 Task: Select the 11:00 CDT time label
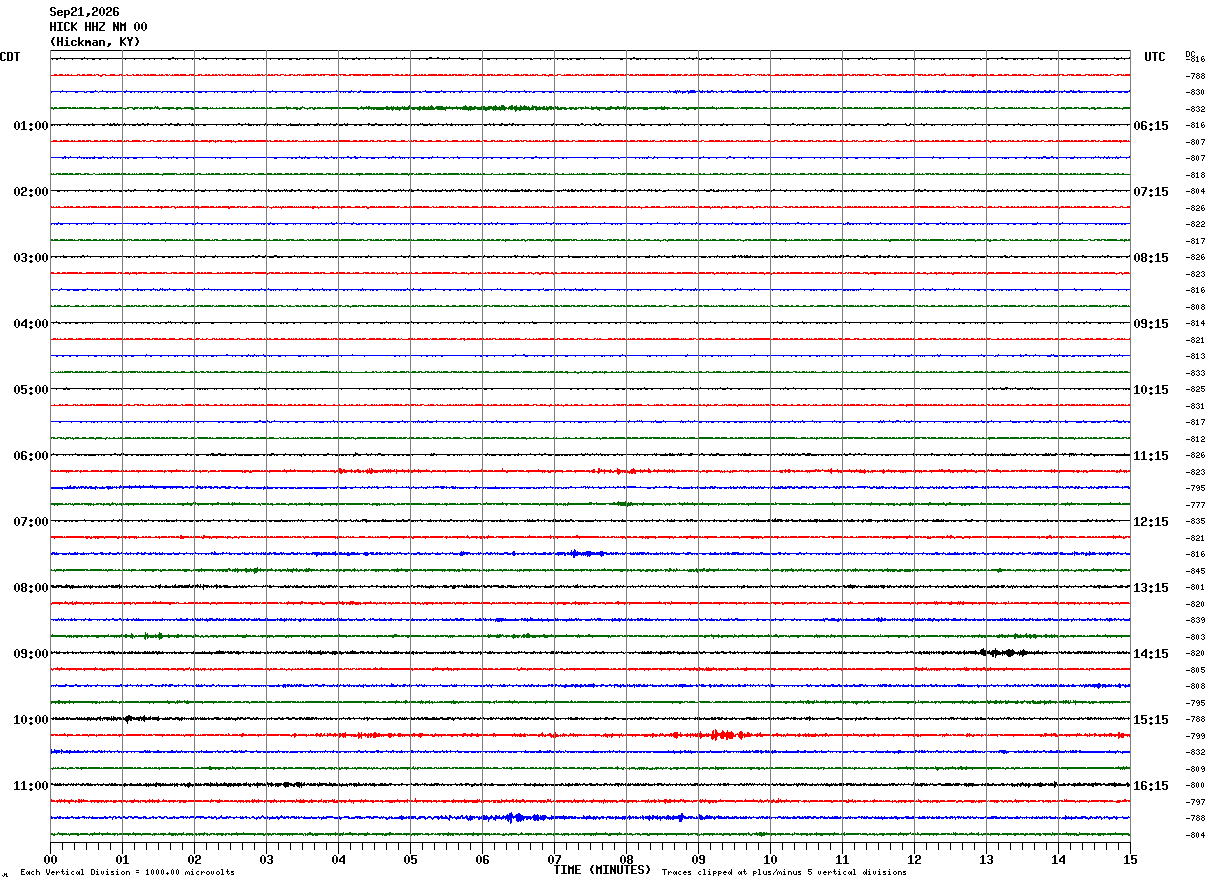pyautogui.click(x=31, y=786)
